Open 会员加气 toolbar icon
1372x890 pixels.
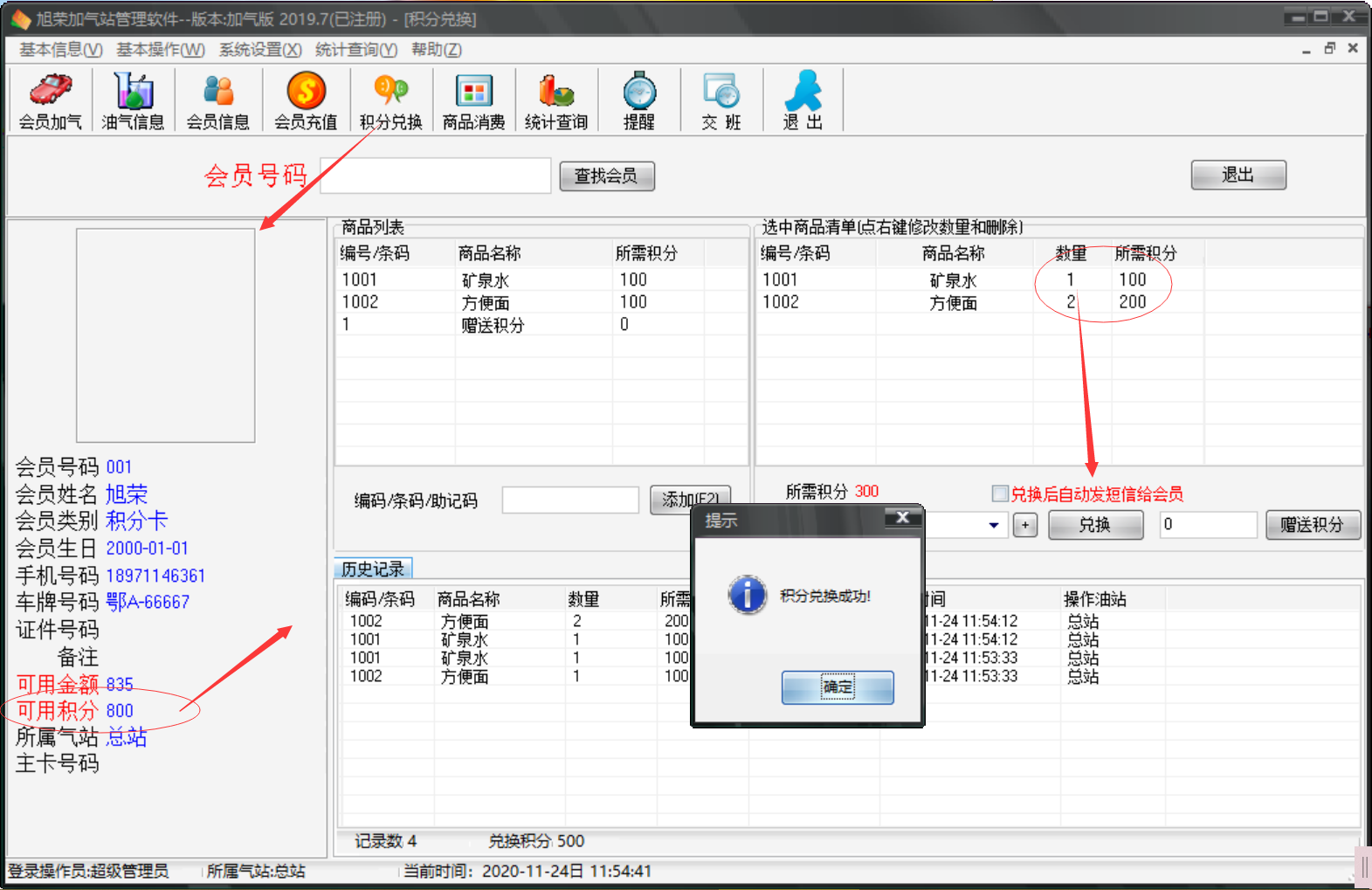(x=51, y=101)
